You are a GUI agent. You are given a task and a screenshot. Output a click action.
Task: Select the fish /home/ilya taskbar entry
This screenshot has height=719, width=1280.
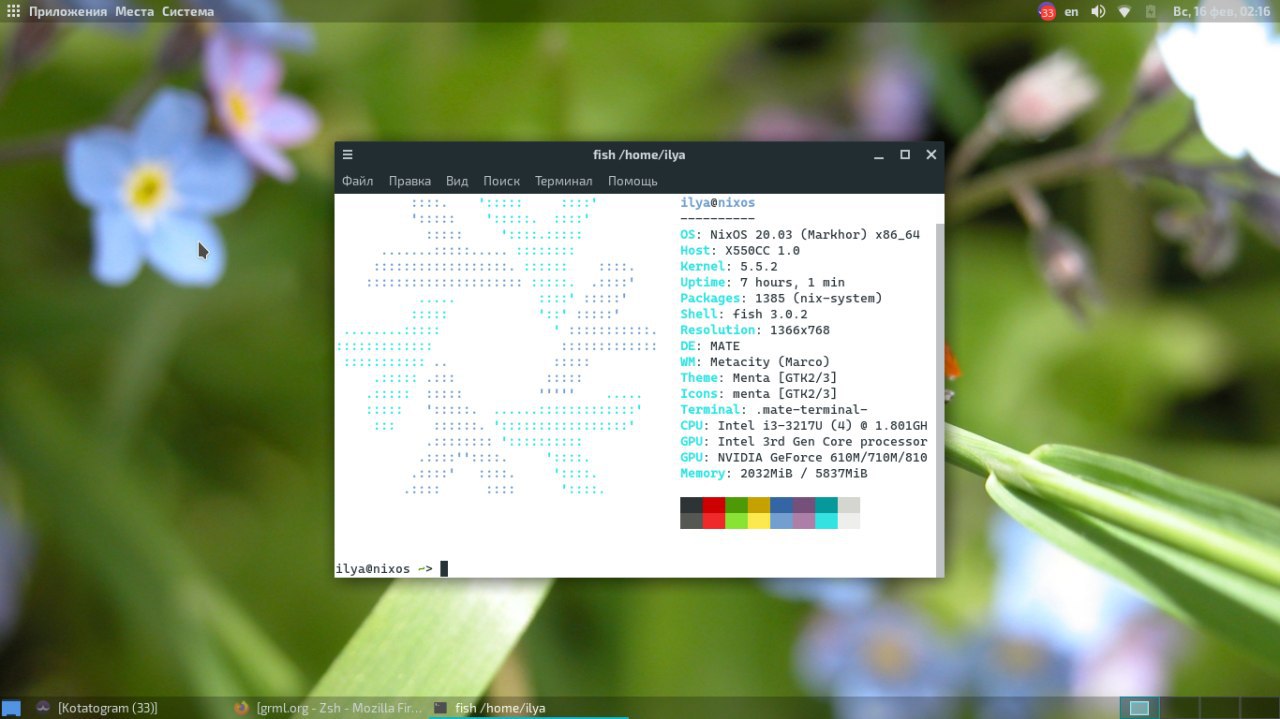tap(528, 708)
